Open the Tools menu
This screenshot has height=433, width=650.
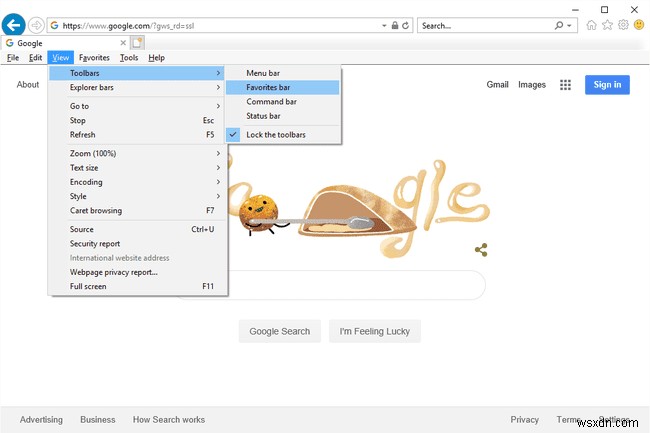coord(129,58)
